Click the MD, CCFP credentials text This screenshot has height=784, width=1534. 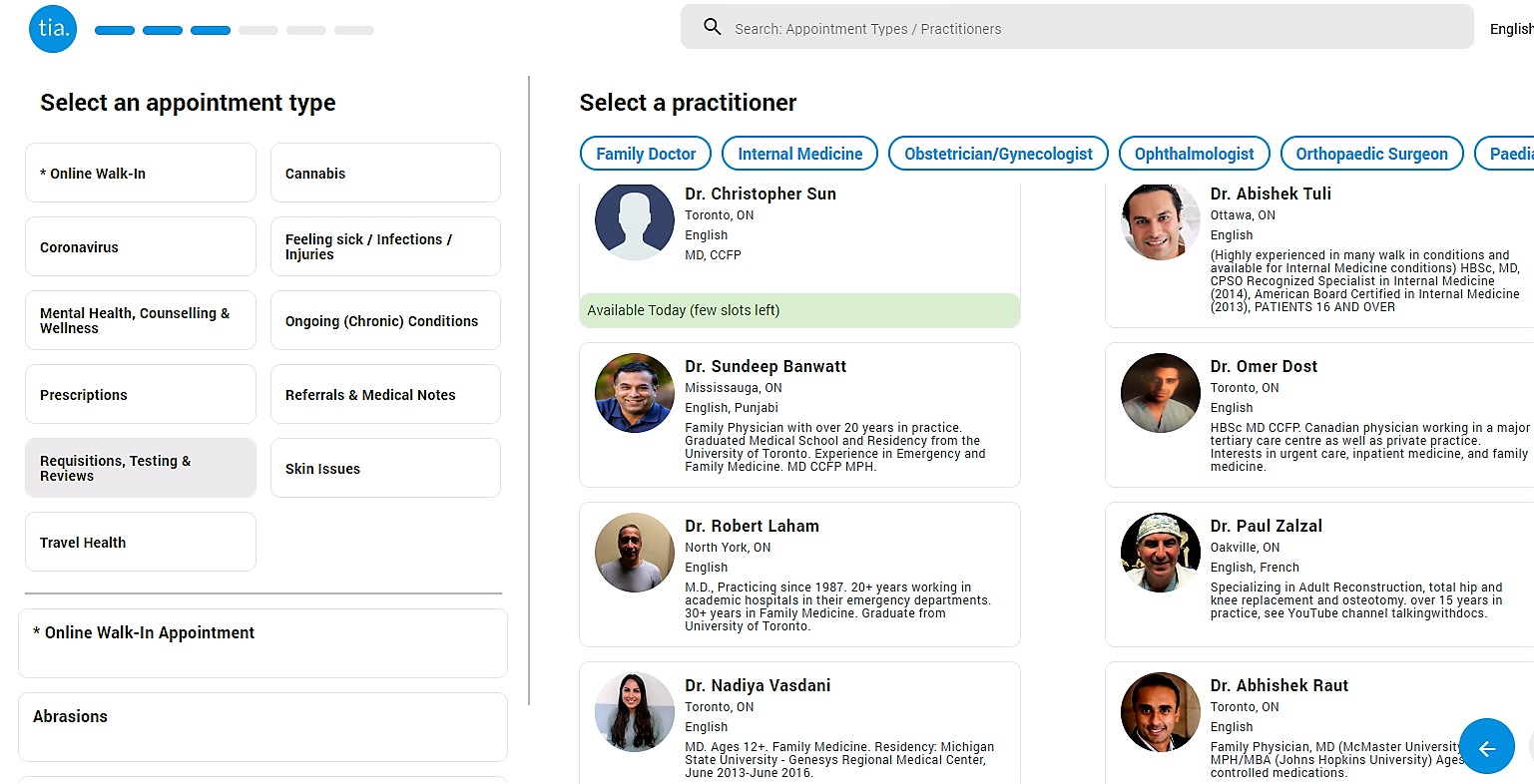(x=713, y=255)
